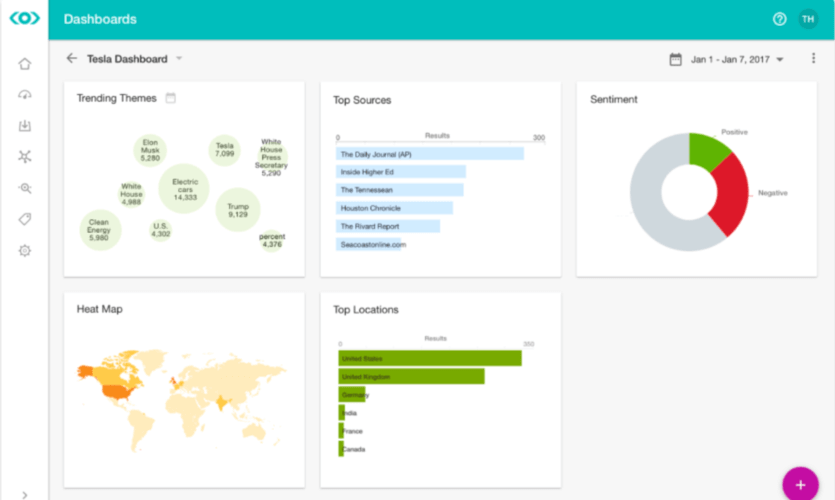
Task: Select the U.S. 4,302 bubble
Action: point(160,230)
